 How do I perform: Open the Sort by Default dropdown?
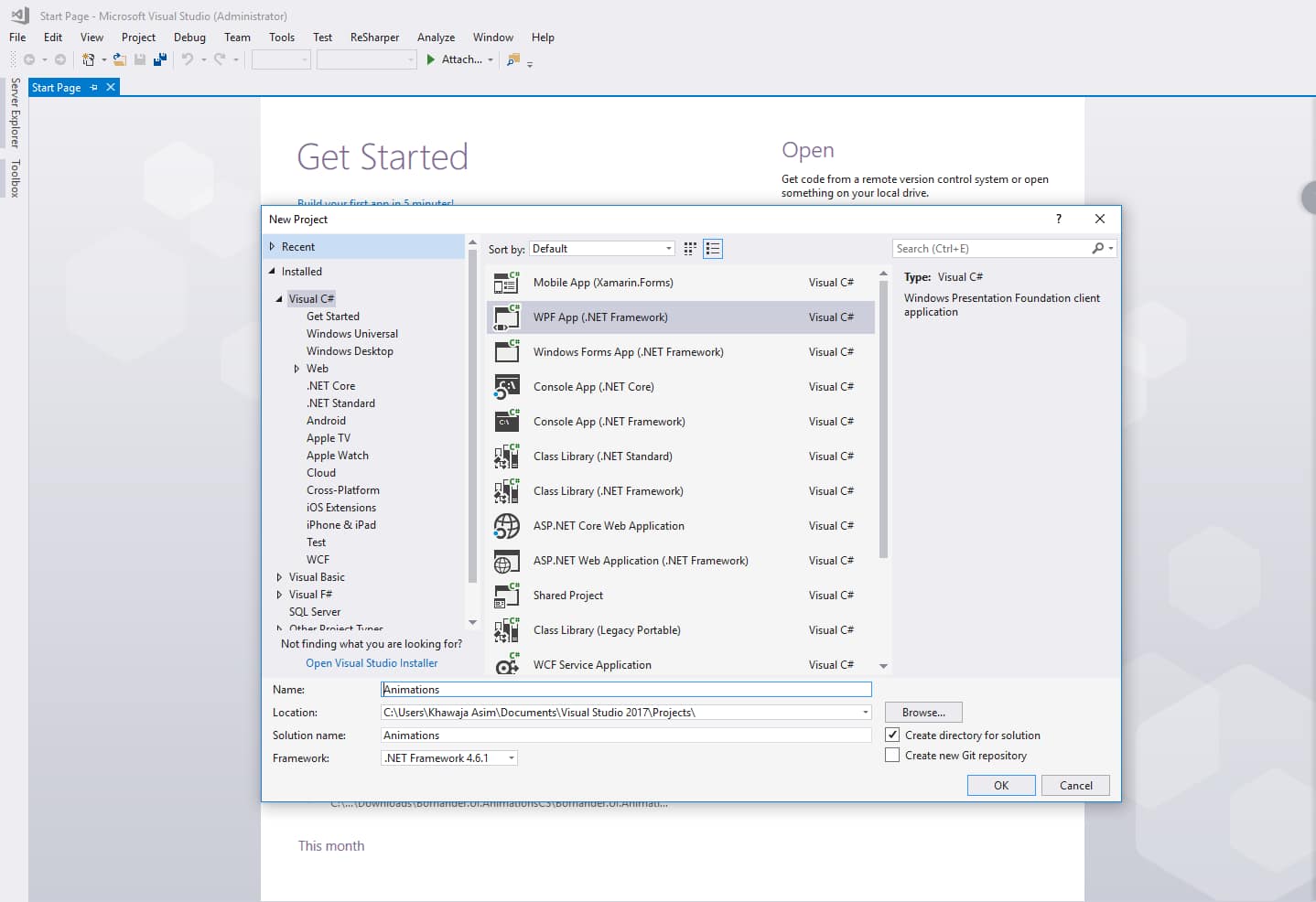pos(602,249)
